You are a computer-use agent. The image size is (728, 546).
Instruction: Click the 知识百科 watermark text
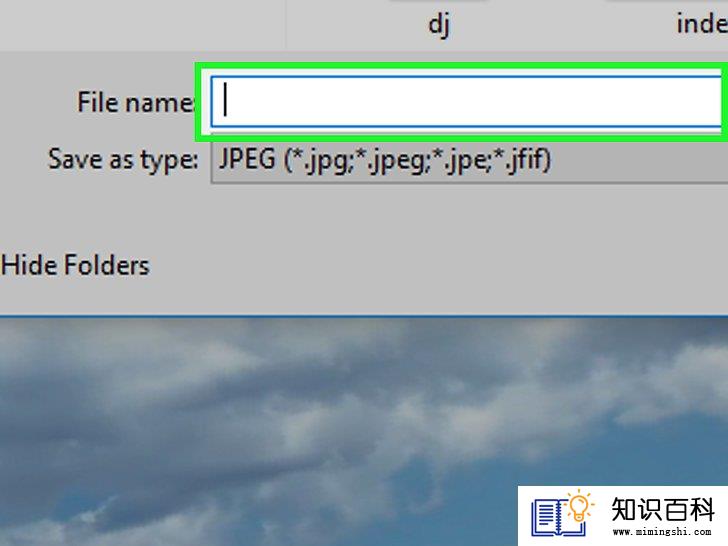click(662, 509)
